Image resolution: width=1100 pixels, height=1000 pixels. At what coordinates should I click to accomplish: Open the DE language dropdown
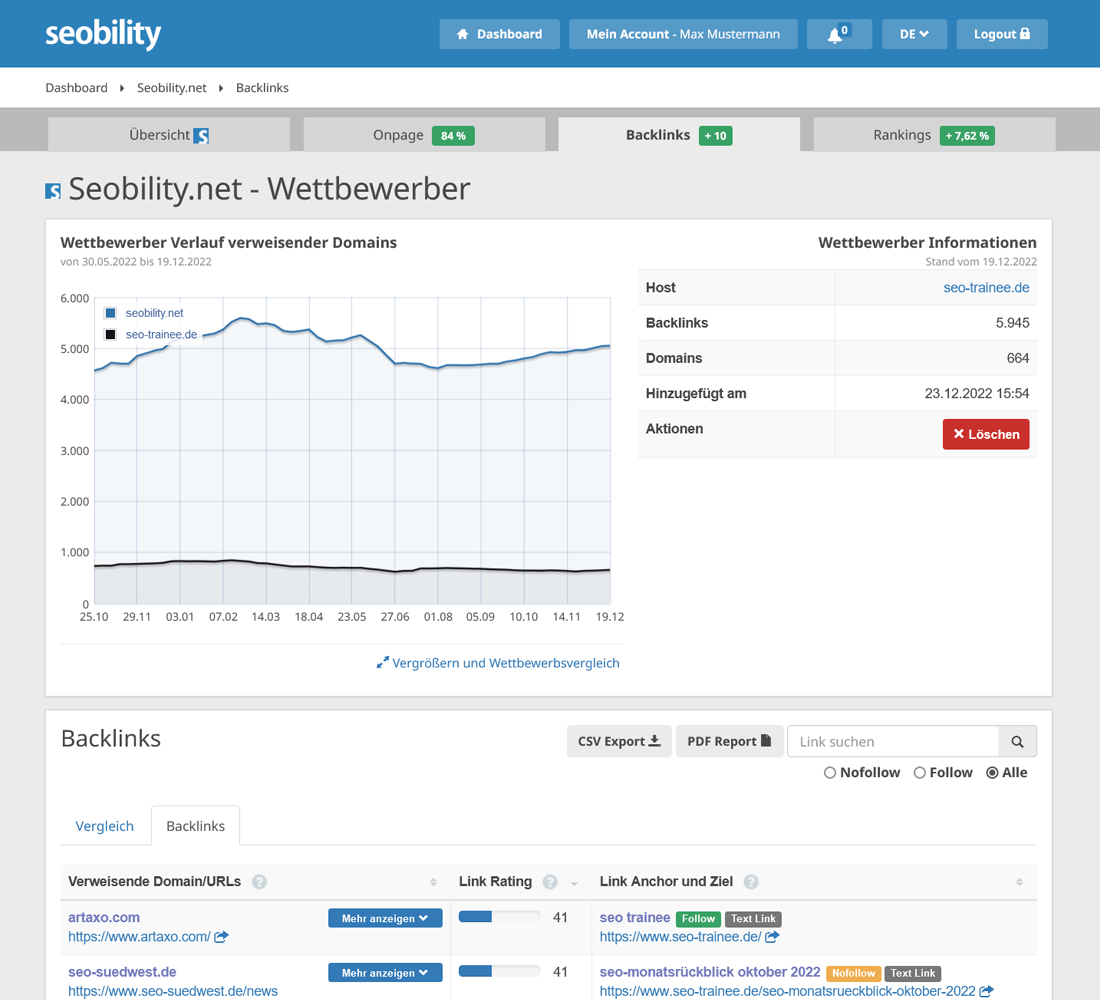coord(914,34)
